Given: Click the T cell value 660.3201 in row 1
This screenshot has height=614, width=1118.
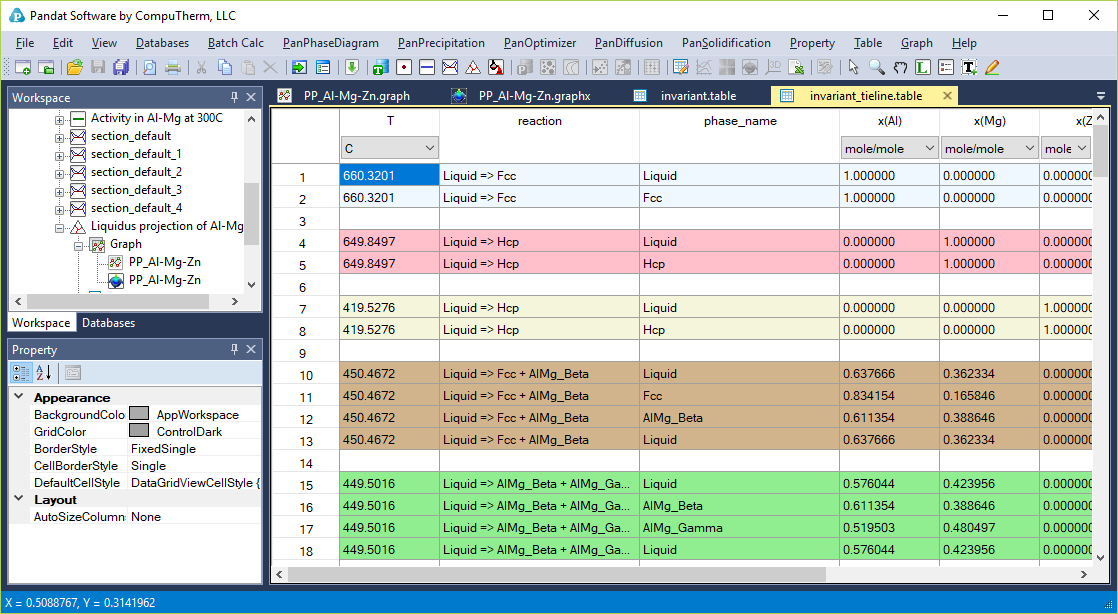Looking at the screenshot, I should pos(389,176).
